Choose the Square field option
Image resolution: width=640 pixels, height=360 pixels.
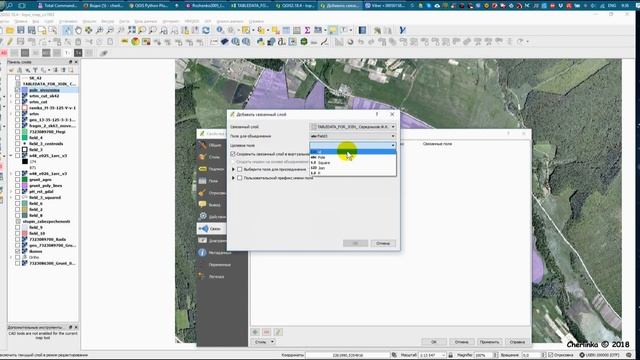coord(353,162)
